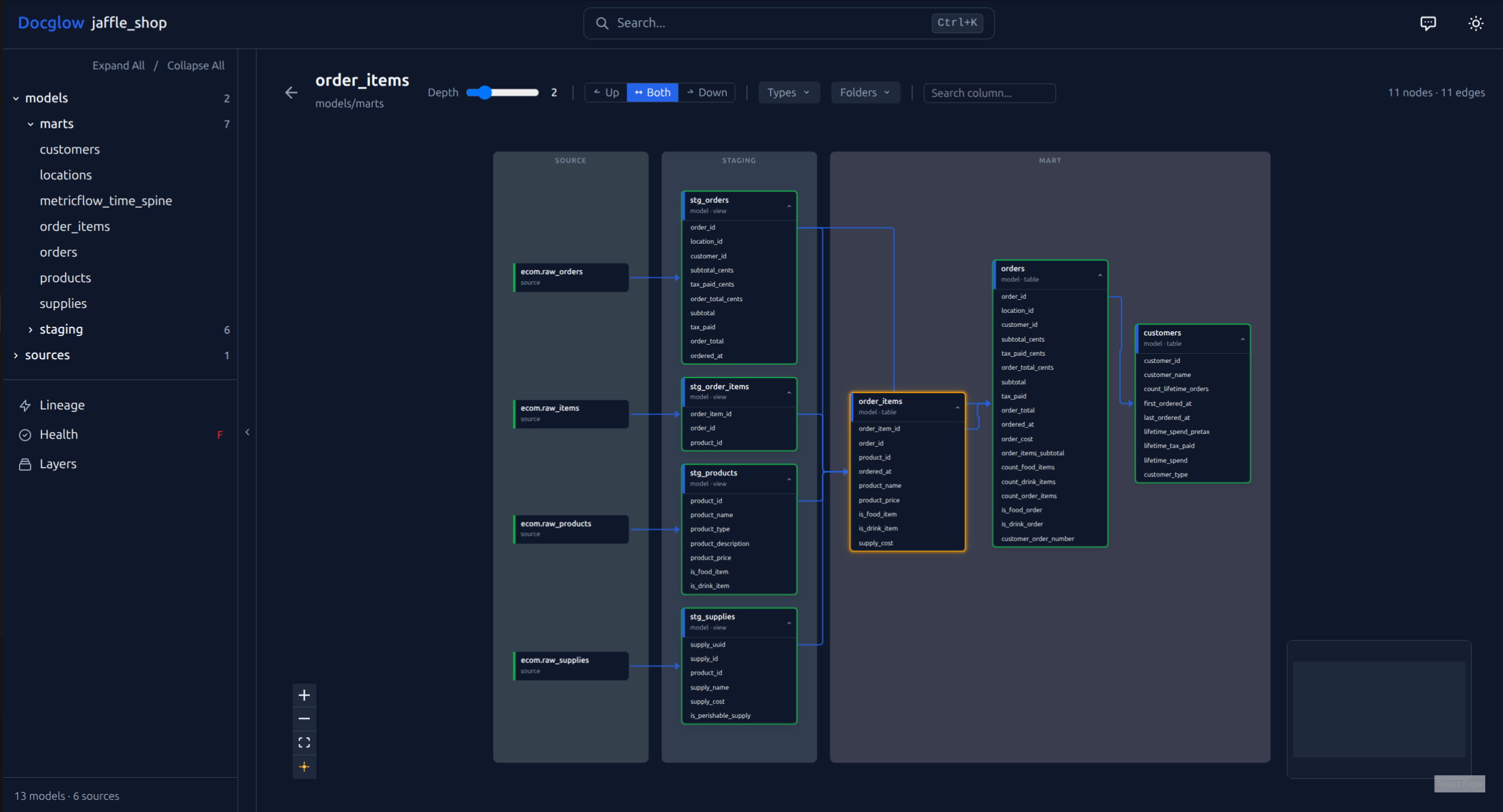Screen dimensions: 1503x812
Task: Enable the Up lineage direction
Action: [x=606, y=92]
